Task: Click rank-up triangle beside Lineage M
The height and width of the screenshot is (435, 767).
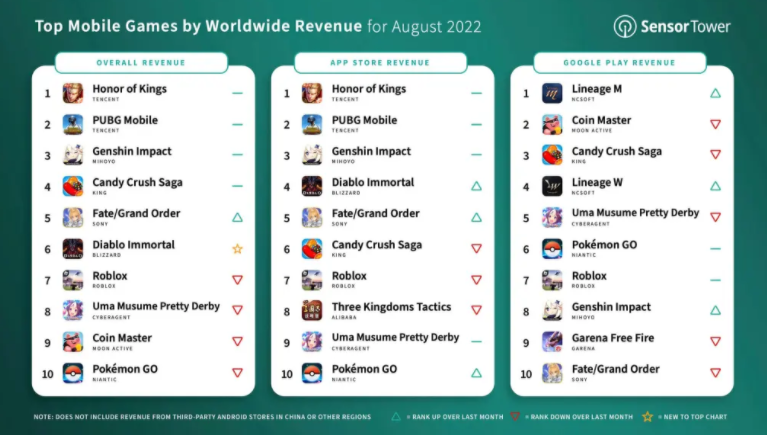Action: (716, 93)
